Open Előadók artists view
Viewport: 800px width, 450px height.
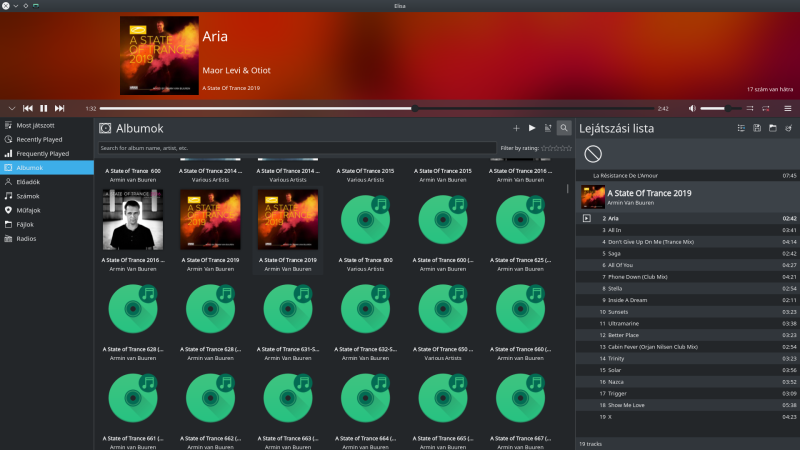click(47, 182)
